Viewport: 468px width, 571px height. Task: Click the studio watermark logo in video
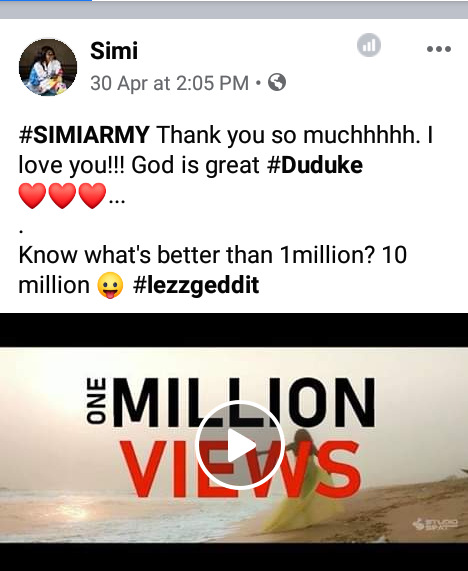(435, 525)
